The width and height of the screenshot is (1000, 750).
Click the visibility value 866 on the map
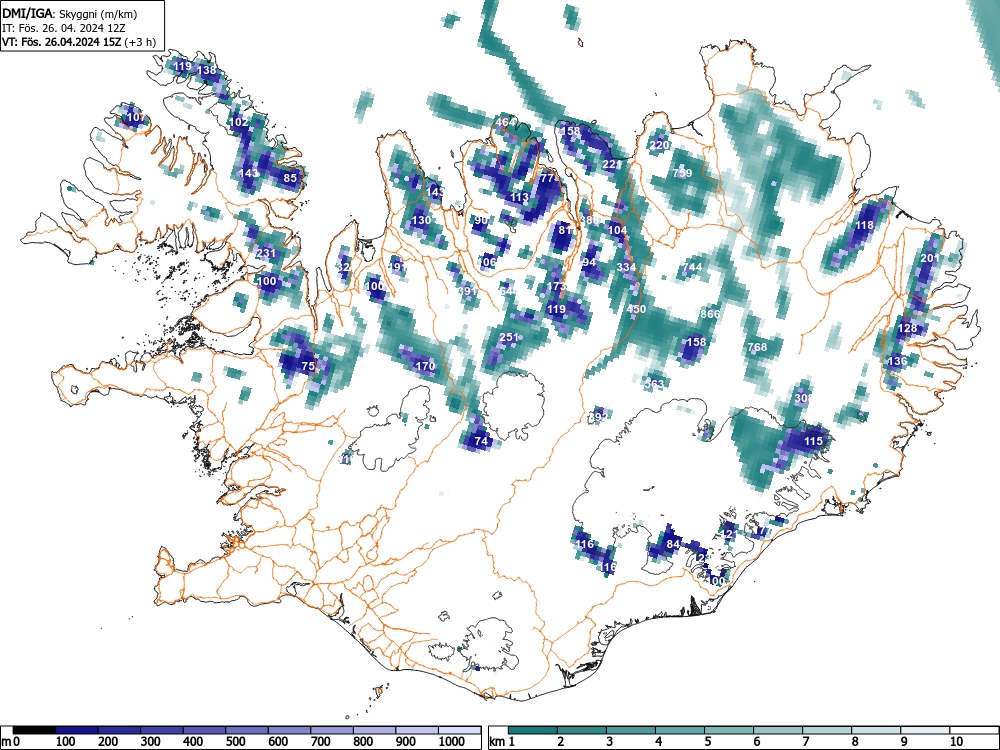710,314
